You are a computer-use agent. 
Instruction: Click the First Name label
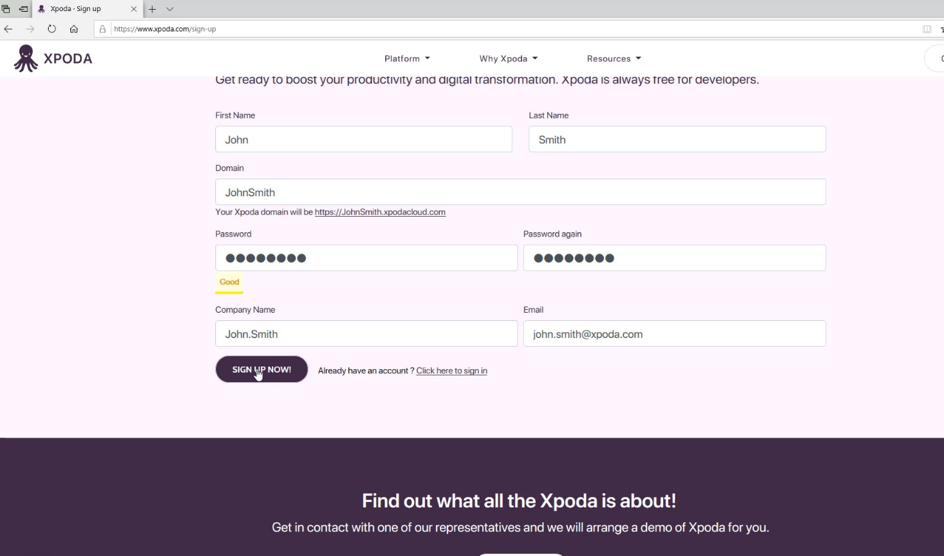coord(235,116)
